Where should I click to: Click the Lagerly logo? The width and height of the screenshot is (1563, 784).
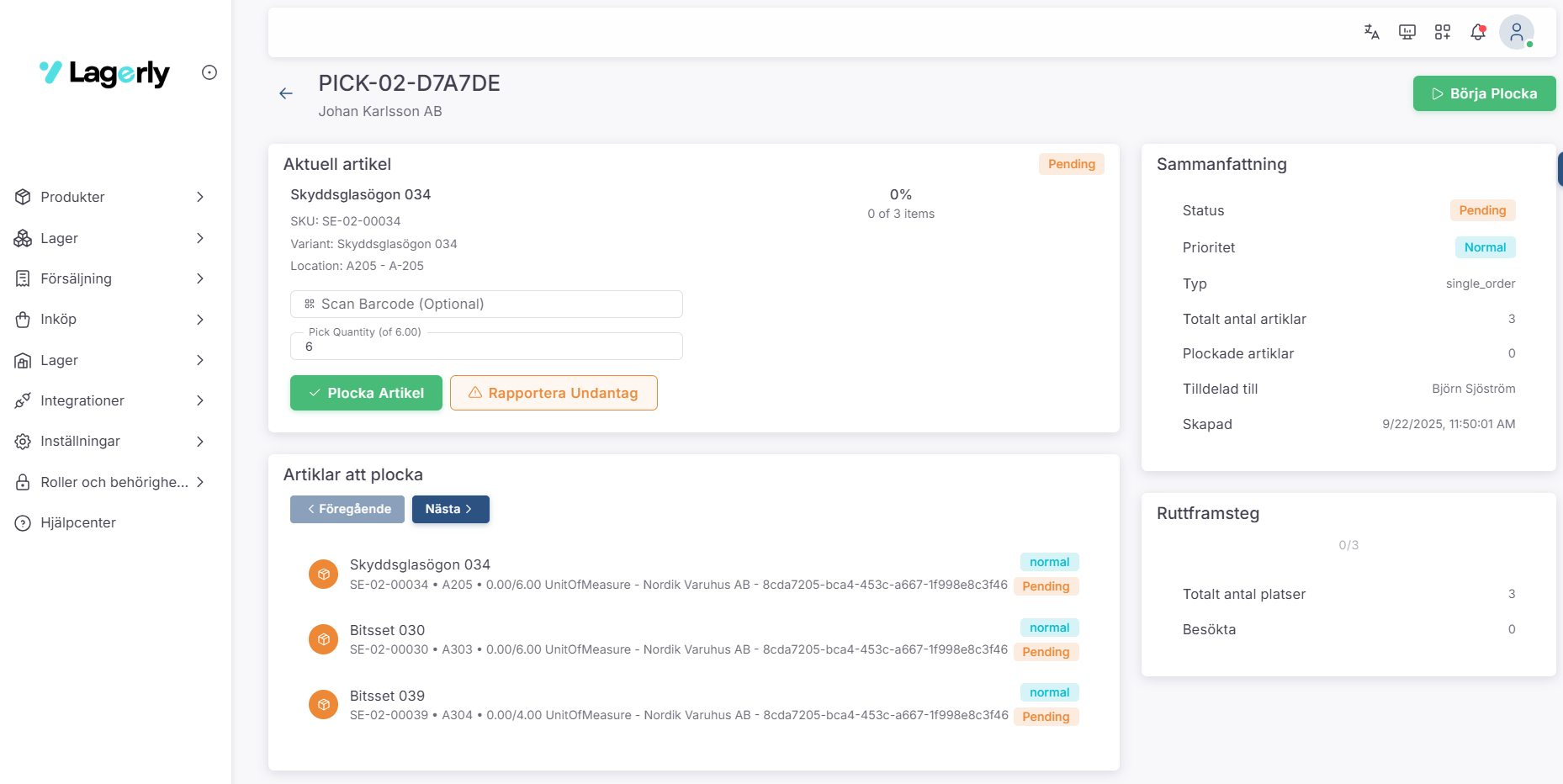pyautogui.click(x=104, y=73)
